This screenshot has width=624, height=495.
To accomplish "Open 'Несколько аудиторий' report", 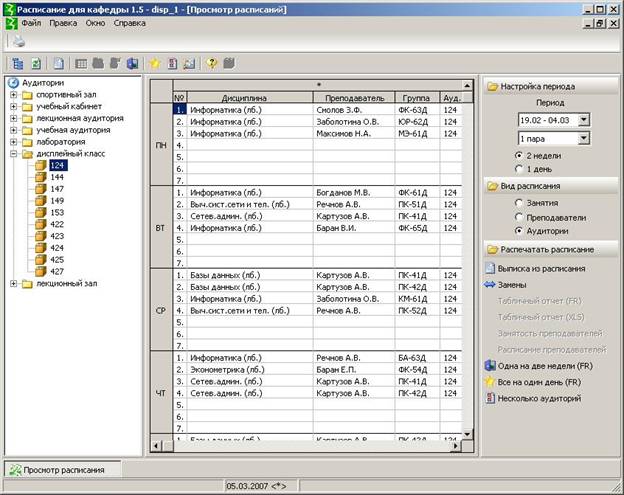I will [x=540, y=398].
